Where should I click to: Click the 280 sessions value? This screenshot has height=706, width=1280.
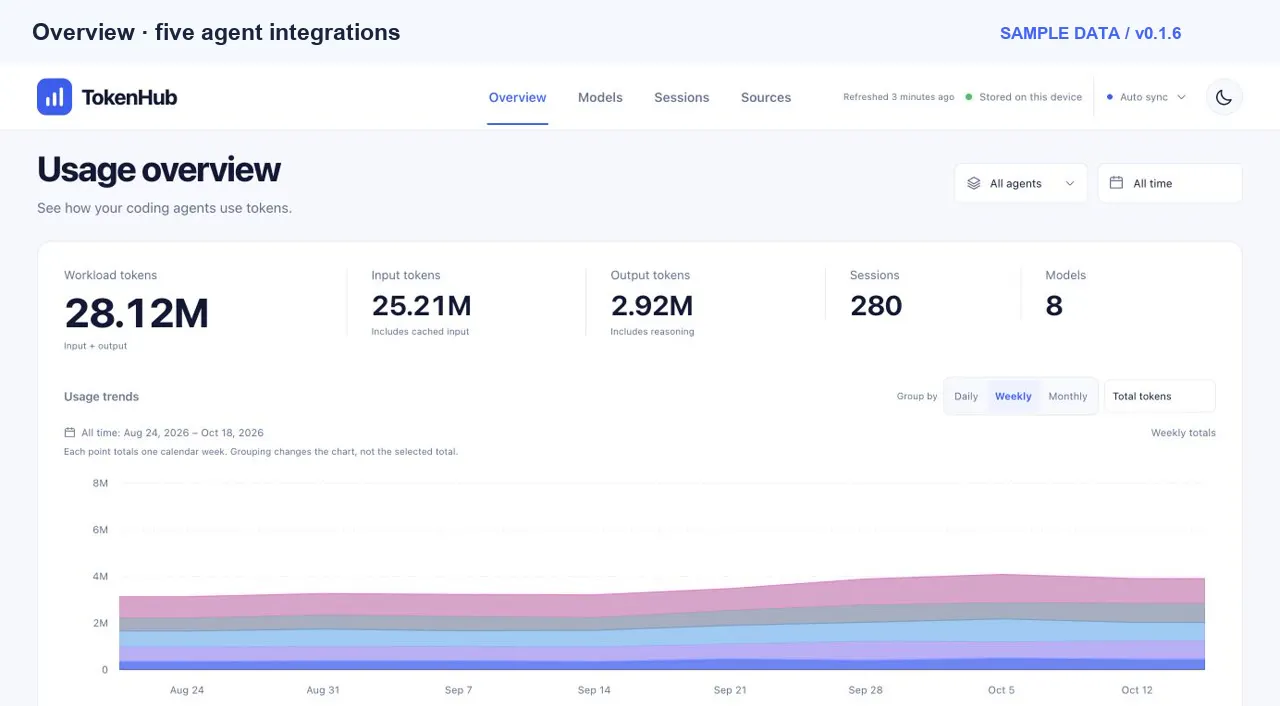pos(876,306)
